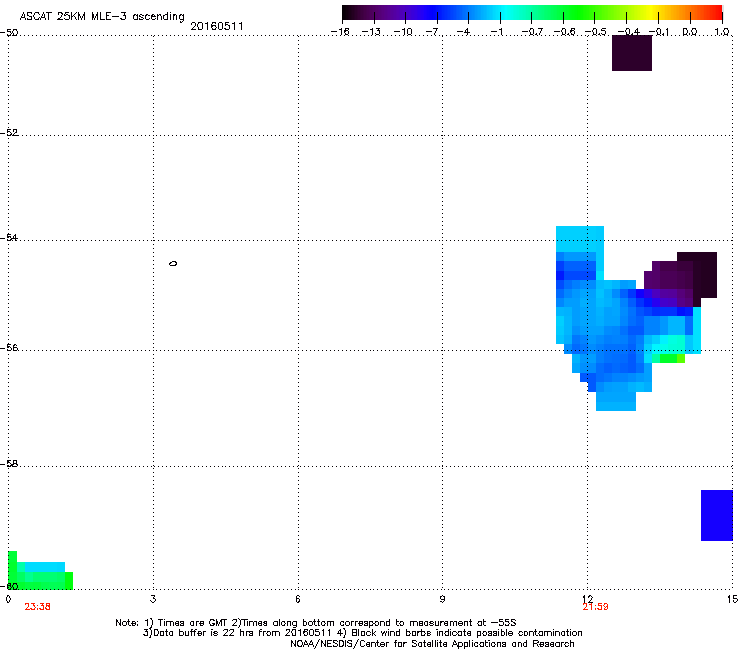Click the note line '3)Data buffer is 22 hrs'
The height and width of the screenshot is (650, 740).
tap(362, 633)
